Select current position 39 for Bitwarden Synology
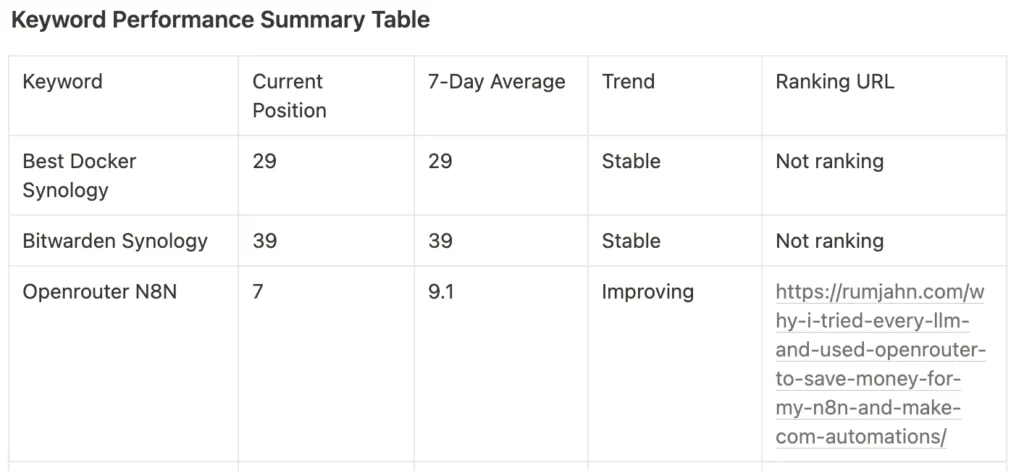1024x471 pixels. tap(265, 241)
